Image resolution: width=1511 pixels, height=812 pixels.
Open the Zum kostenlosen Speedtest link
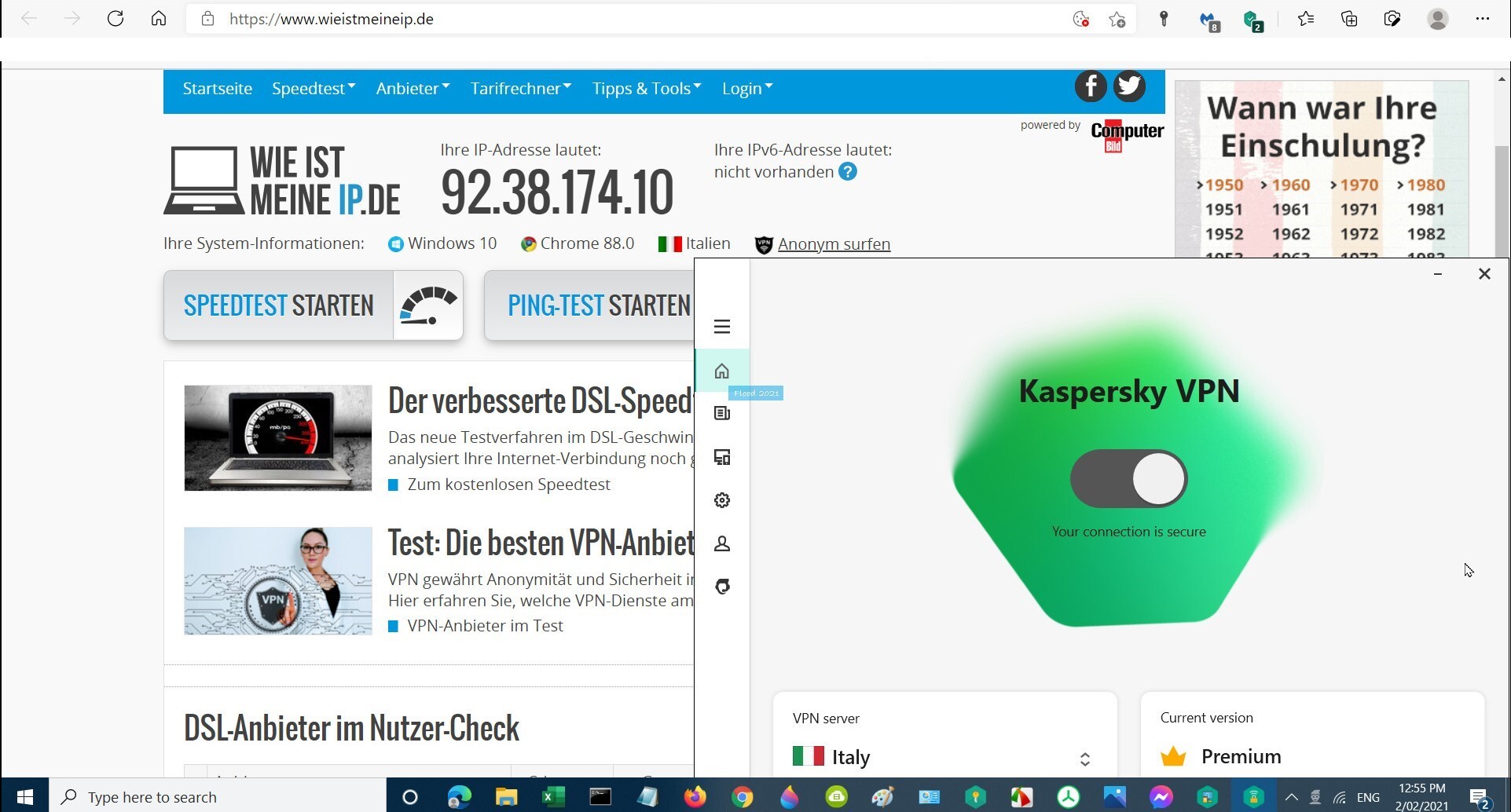(508, 485)
